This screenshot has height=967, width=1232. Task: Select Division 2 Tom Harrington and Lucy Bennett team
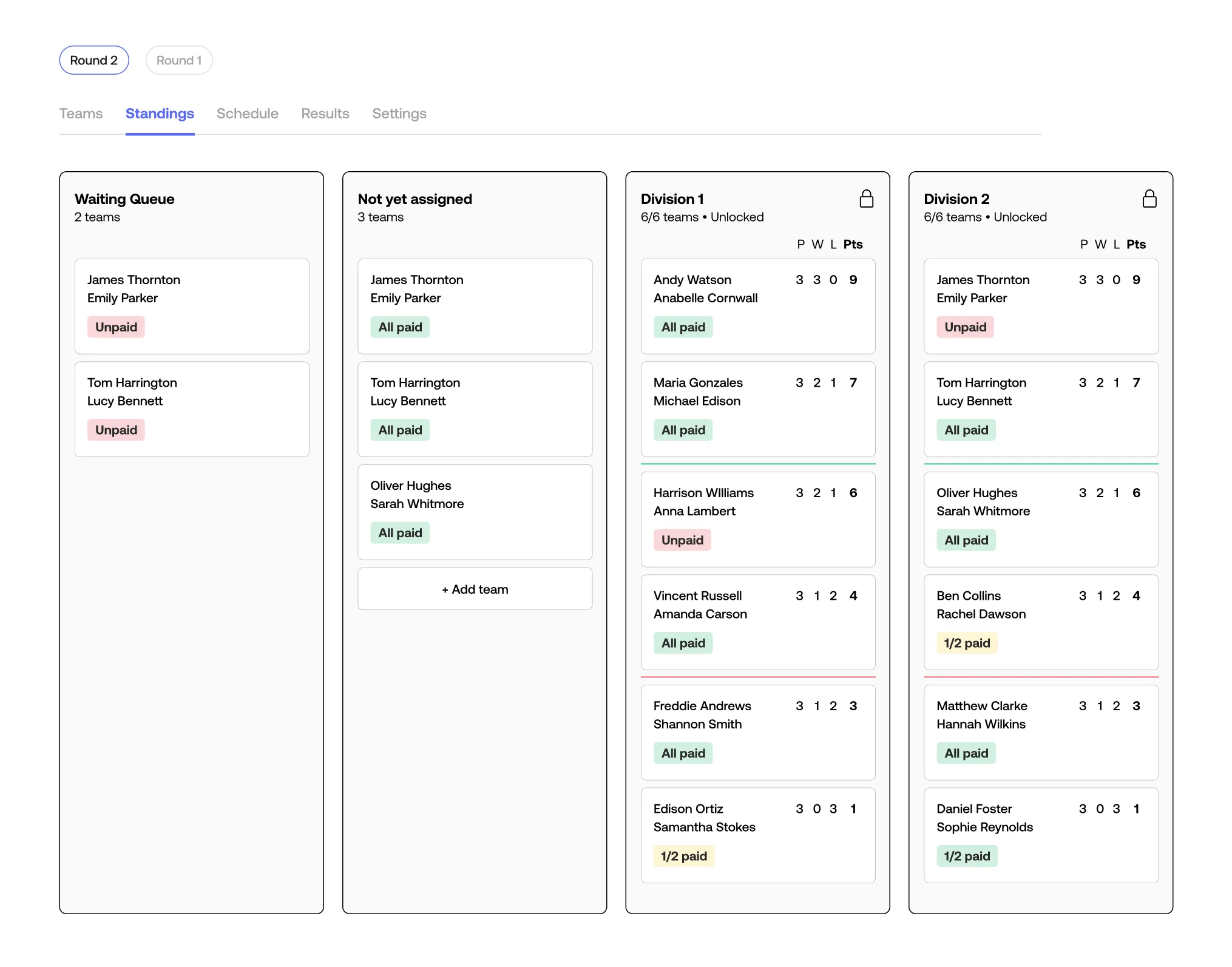[x=1041, y=409]
